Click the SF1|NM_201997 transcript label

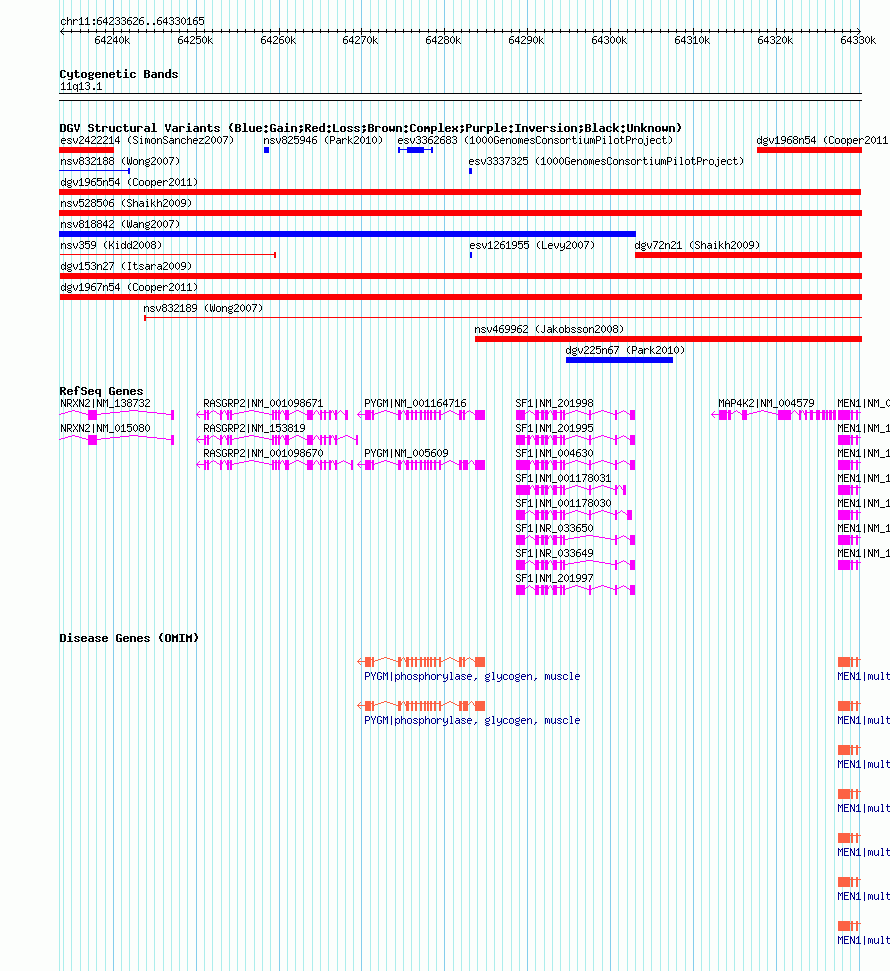554,579
